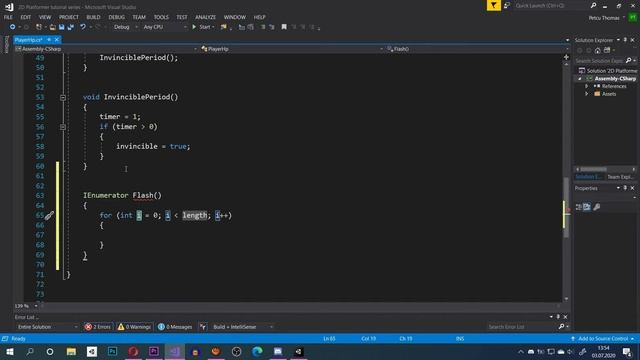Open the BUILD menu

pyautogui.click(x=93, y=17)
